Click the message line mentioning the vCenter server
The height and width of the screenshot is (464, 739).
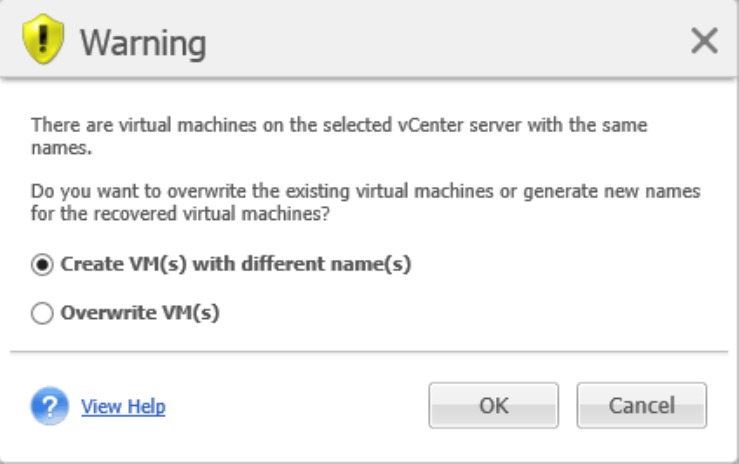point(340,127)
